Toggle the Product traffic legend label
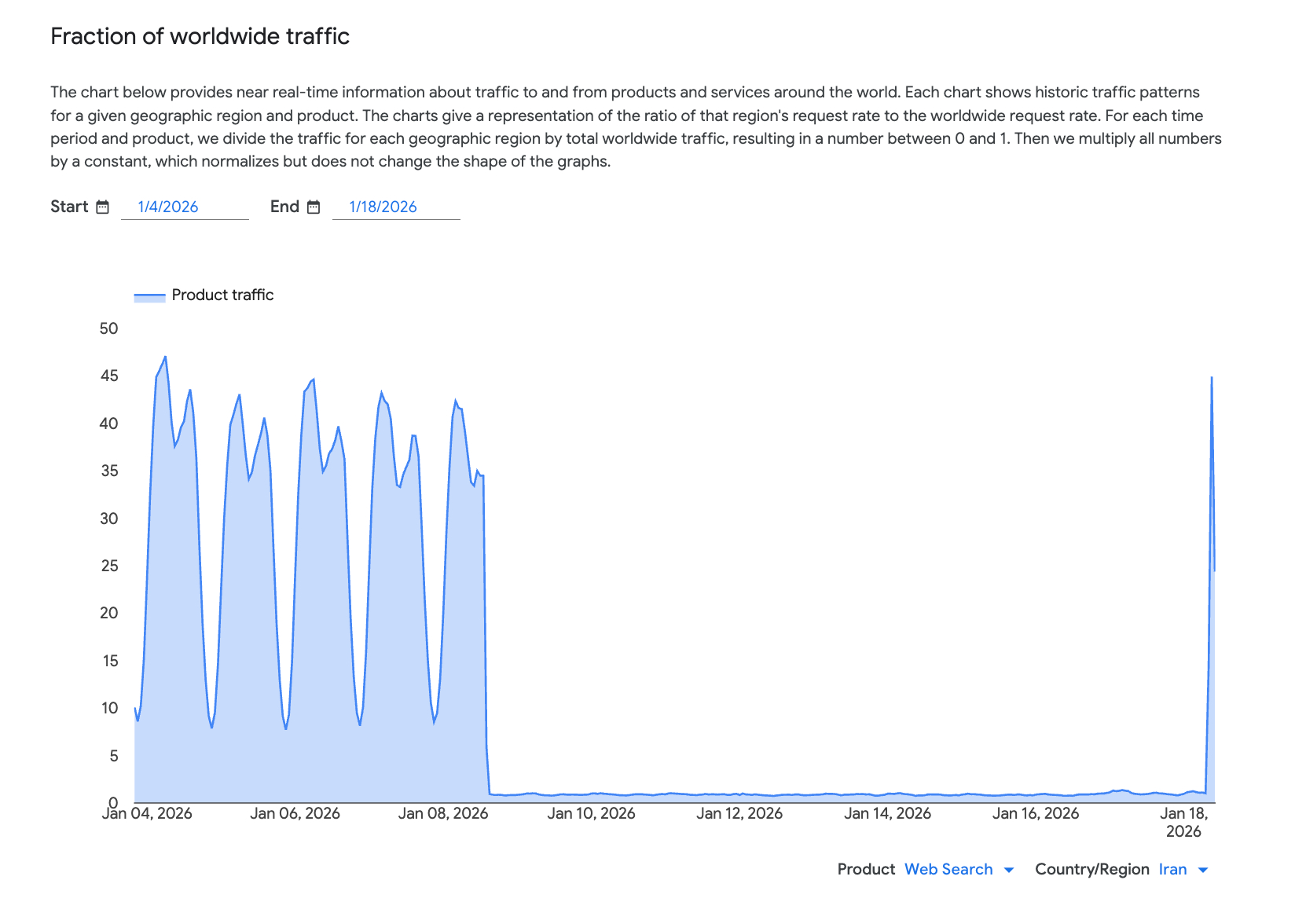 click(222, 295)
